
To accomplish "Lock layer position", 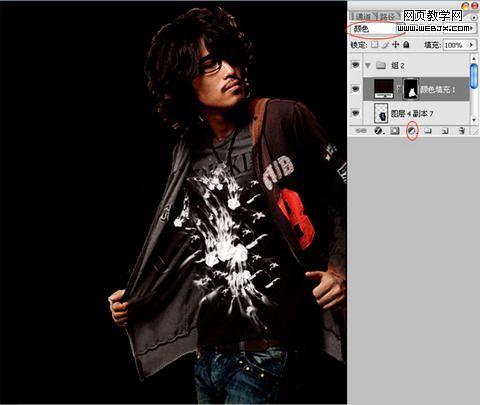I will click(x=396, y=44).
